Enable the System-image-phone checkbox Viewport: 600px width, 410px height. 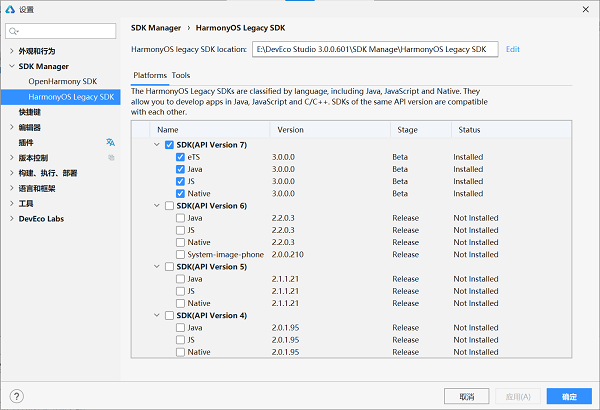tap(180, 255)
